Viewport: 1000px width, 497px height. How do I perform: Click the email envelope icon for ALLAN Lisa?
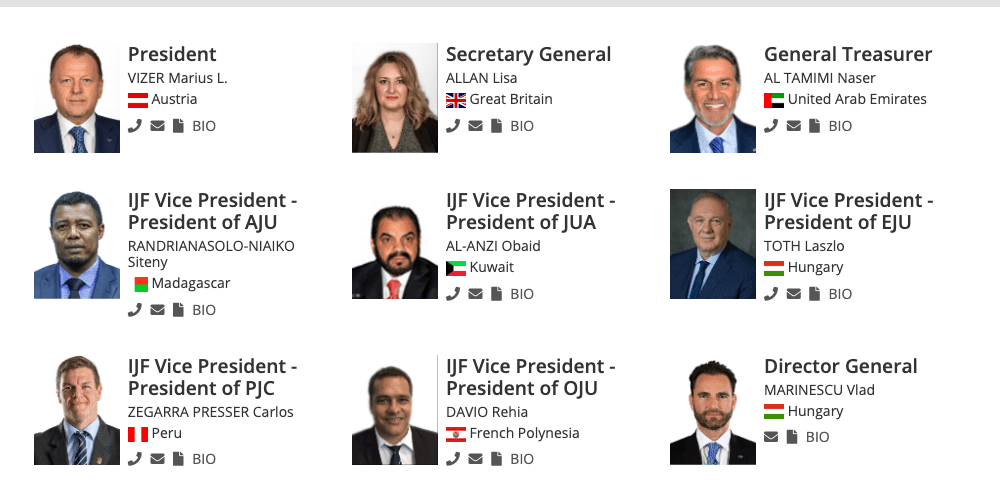[475, 126]
